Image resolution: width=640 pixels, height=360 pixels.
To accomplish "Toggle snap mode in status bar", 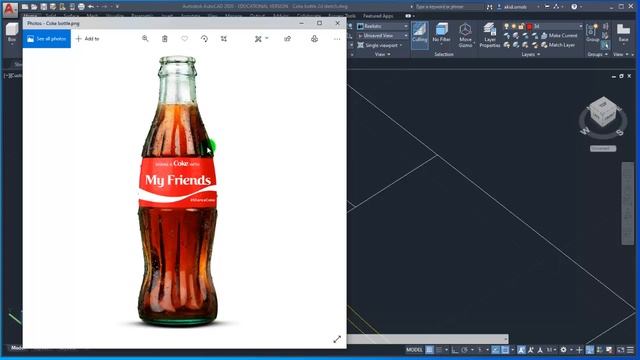I will click(x=439, y=350).
